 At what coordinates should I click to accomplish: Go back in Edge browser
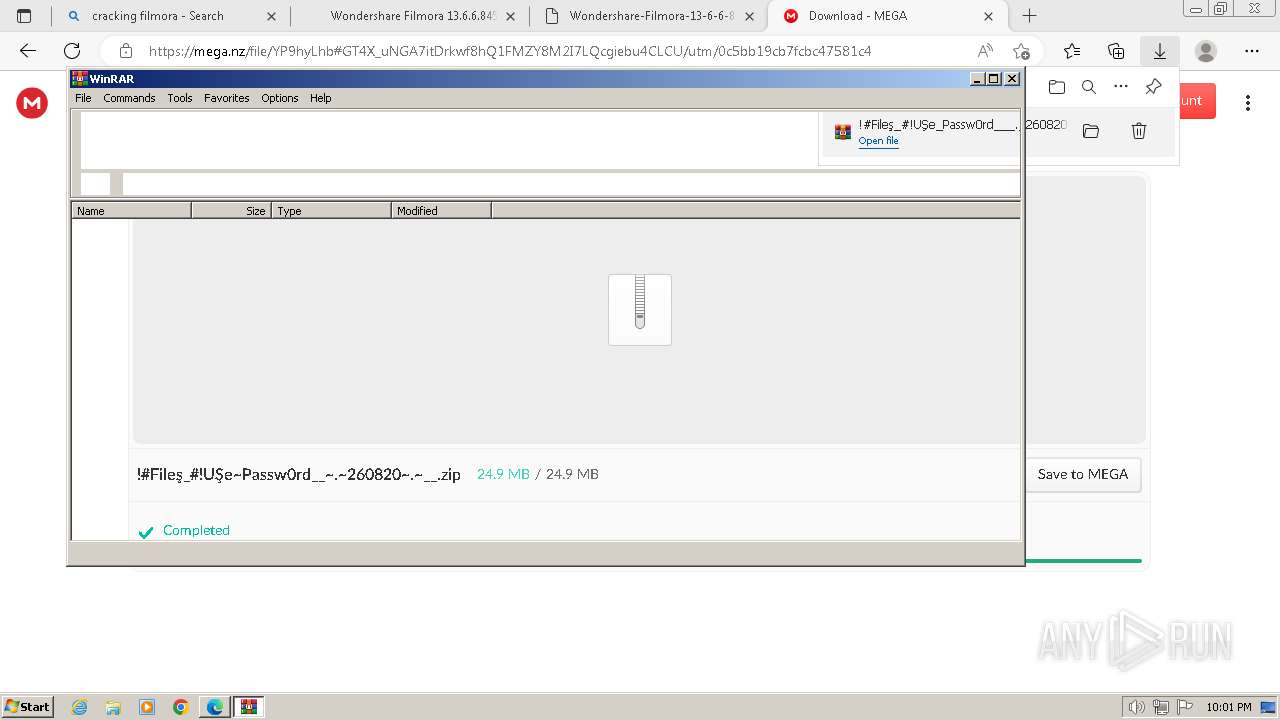[28, 51]
